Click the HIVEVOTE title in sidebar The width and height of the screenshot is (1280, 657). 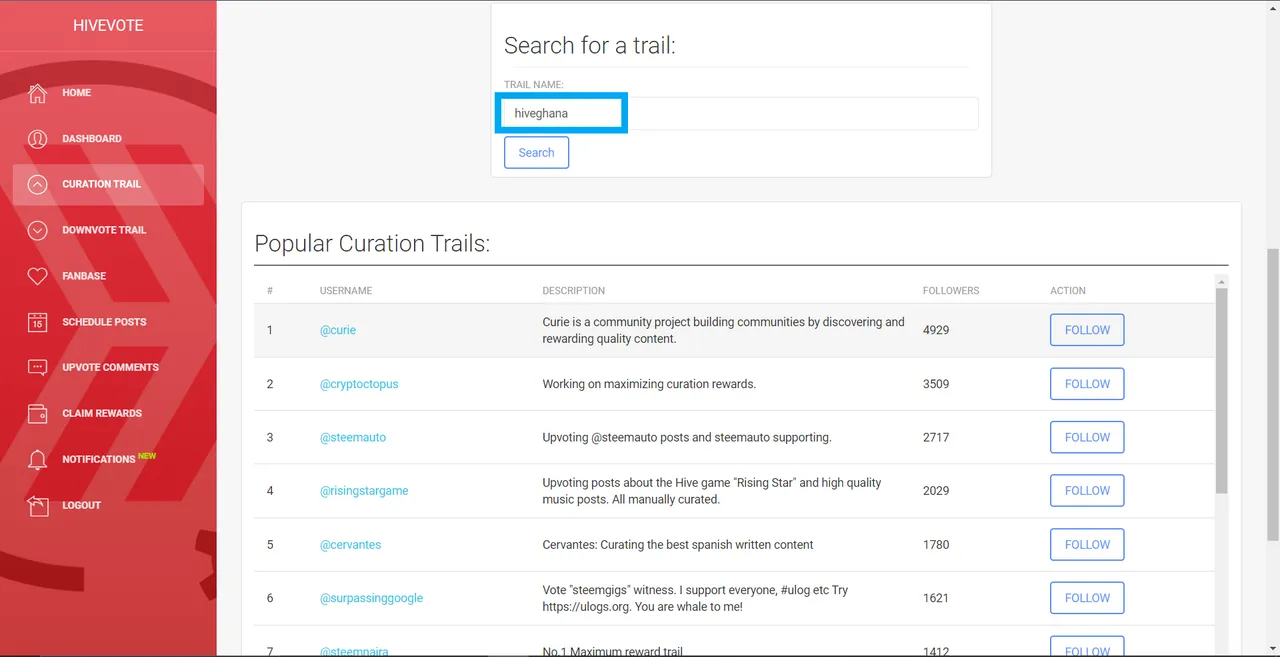point(108,25)
